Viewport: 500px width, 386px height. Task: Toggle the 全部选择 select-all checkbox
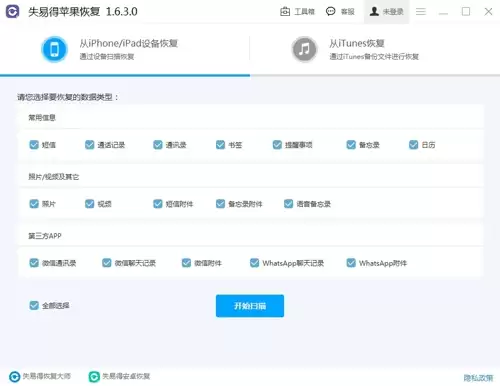point(34,305)
